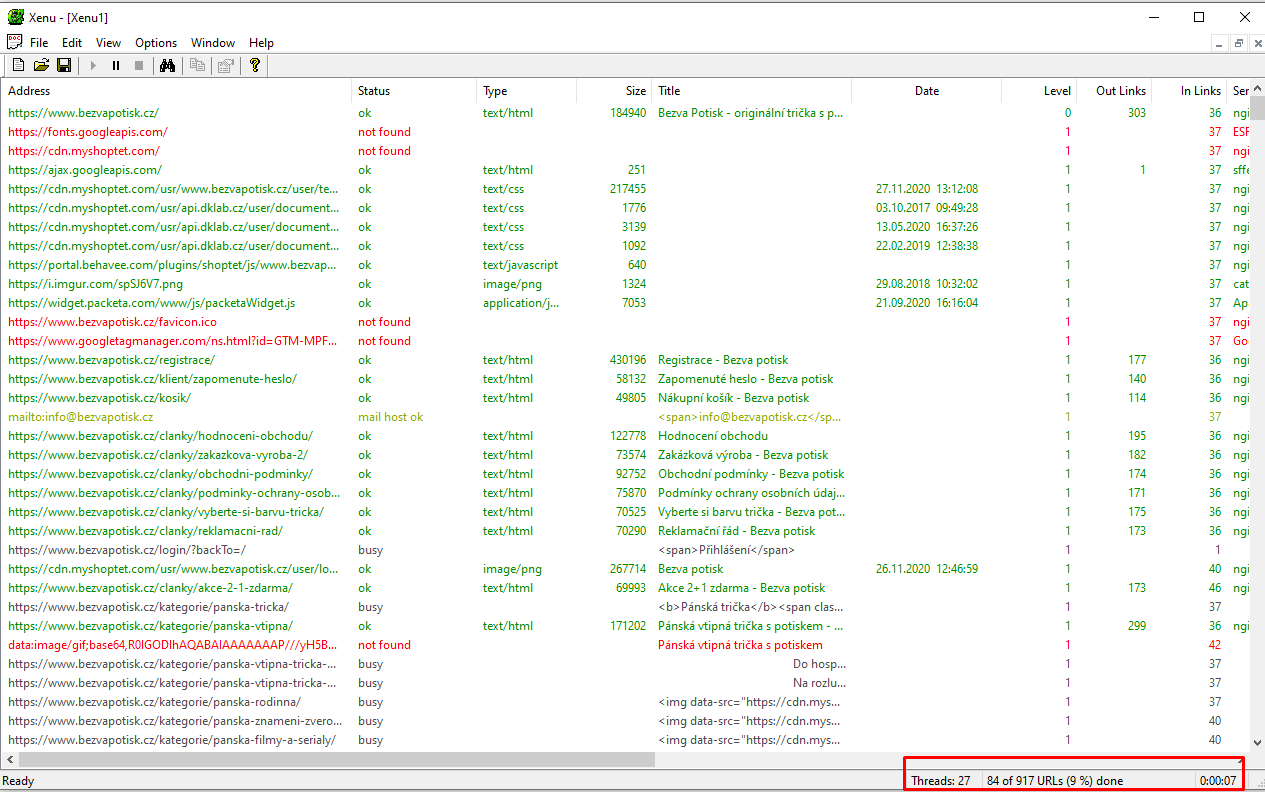Sort by the Date column header
The width and height of the screenshot is (1265, 792).
(927, 91)
